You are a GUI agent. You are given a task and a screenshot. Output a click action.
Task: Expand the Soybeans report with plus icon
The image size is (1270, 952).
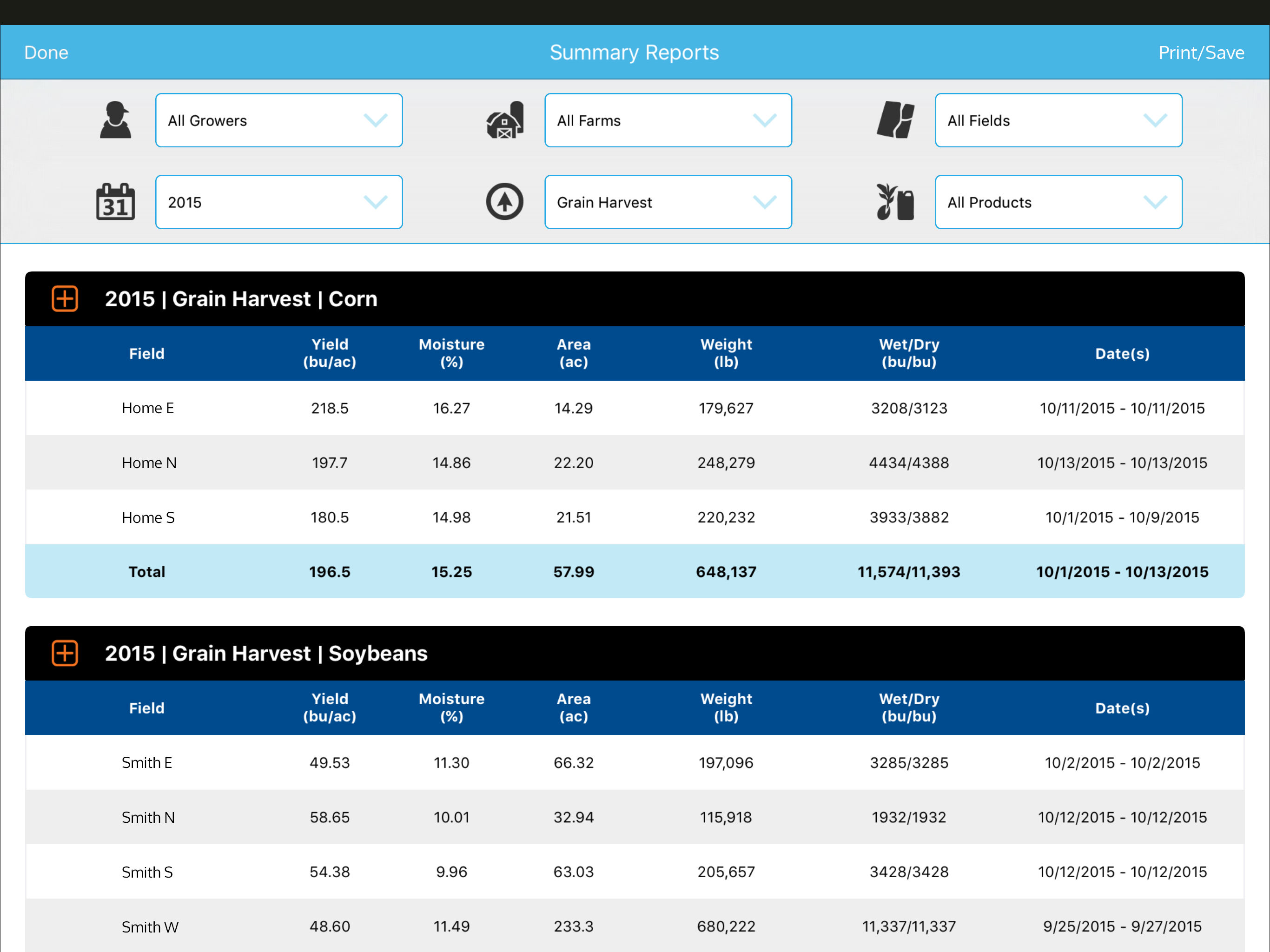pos(65,653)
